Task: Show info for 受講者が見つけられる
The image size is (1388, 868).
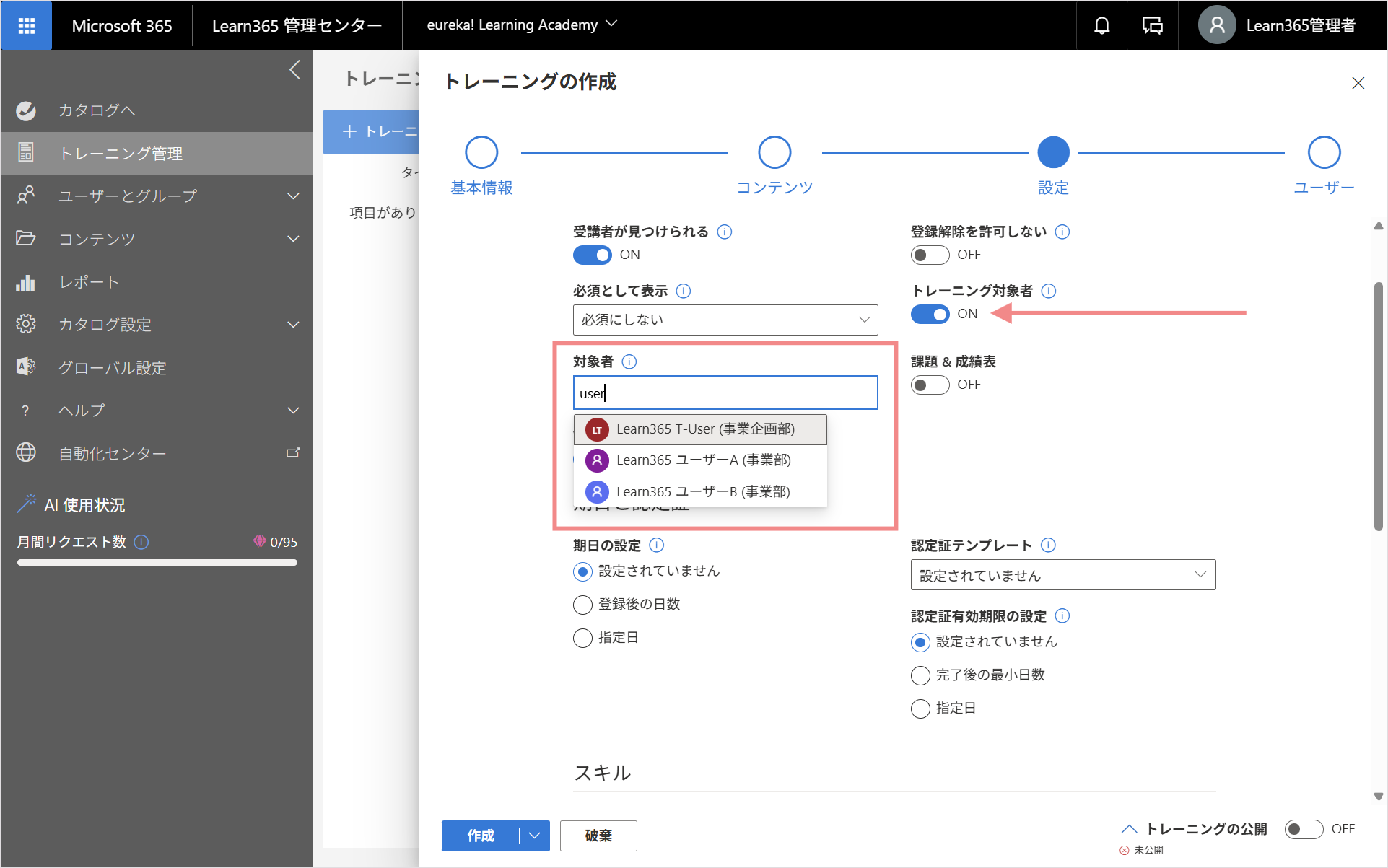Action: [x=725, y=232]
